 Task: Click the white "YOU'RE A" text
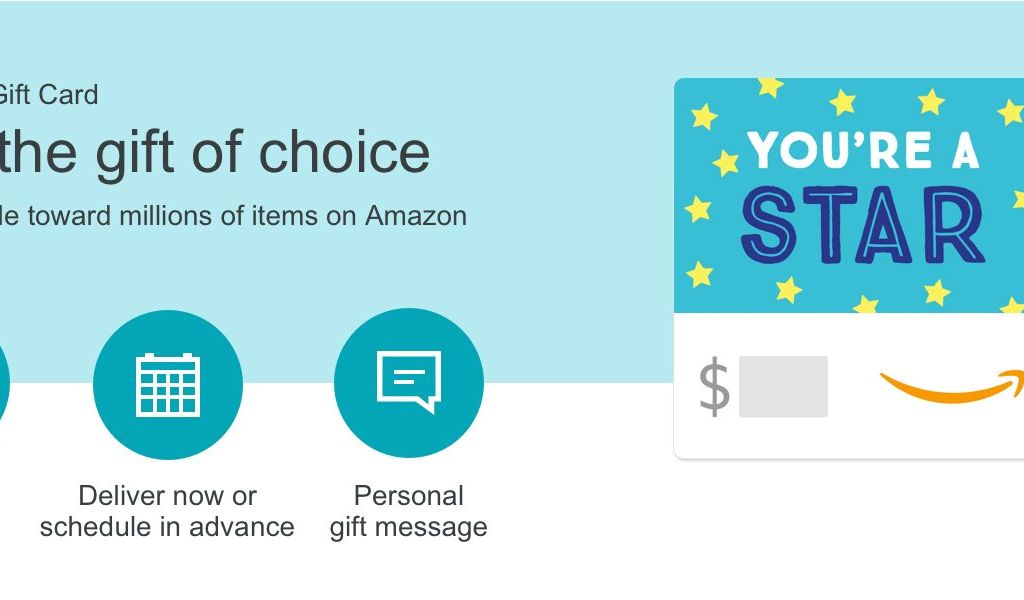pos(863,150)
